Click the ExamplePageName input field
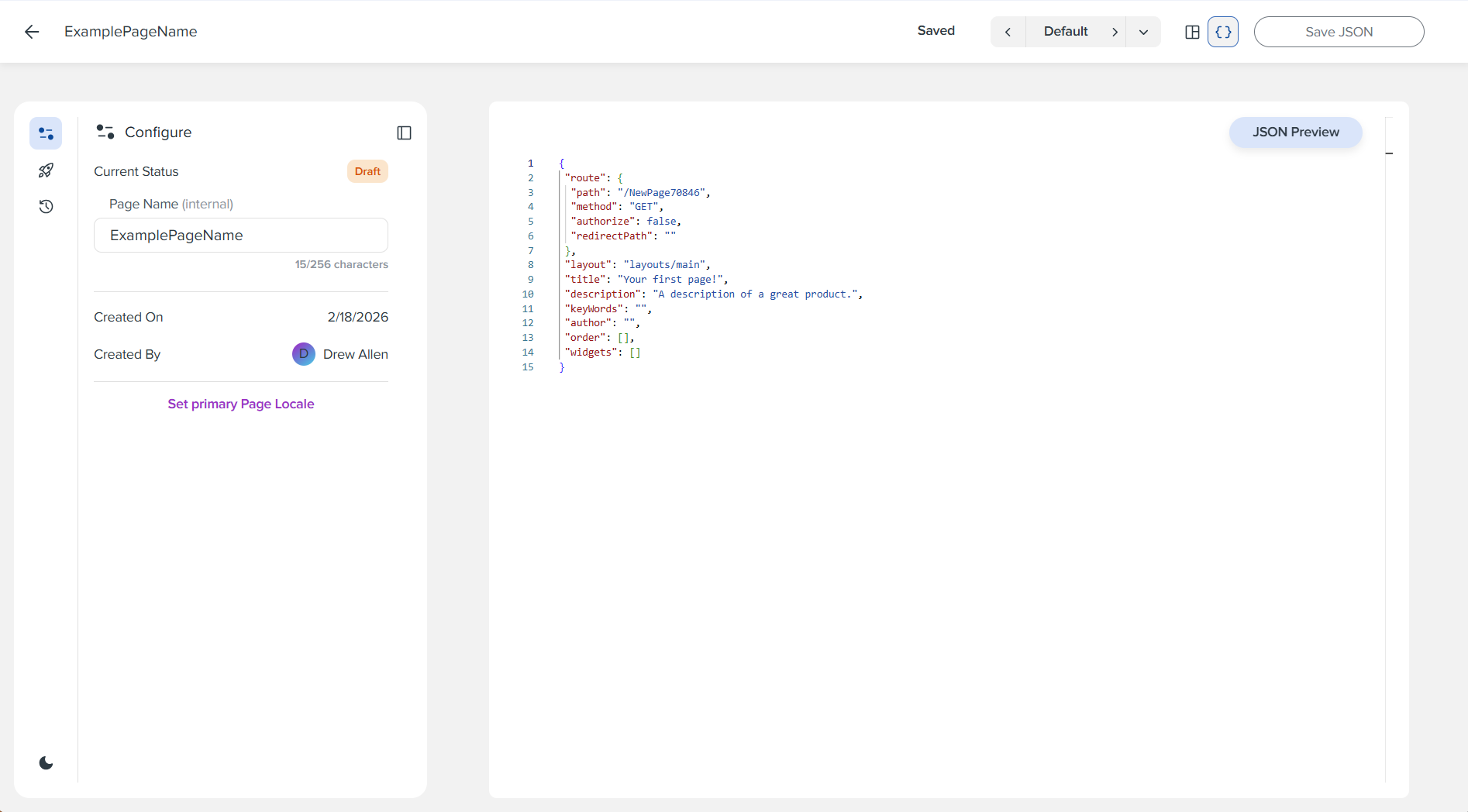This screenshot has width=1468, height=812. pos(240,235)
